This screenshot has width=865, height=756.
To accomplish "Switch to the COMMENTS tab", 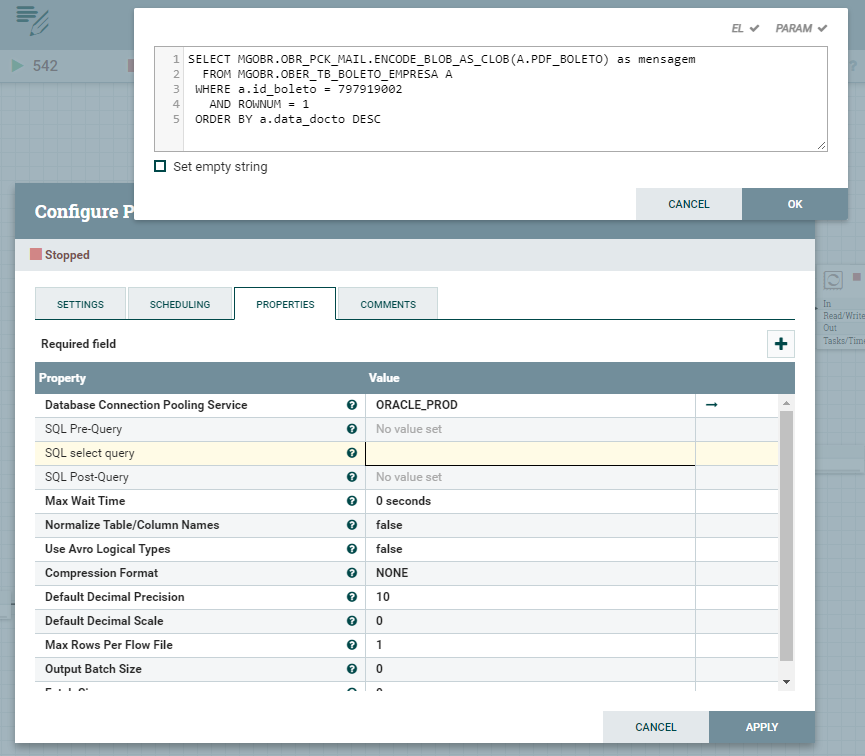I will click(x=388, y=304).
